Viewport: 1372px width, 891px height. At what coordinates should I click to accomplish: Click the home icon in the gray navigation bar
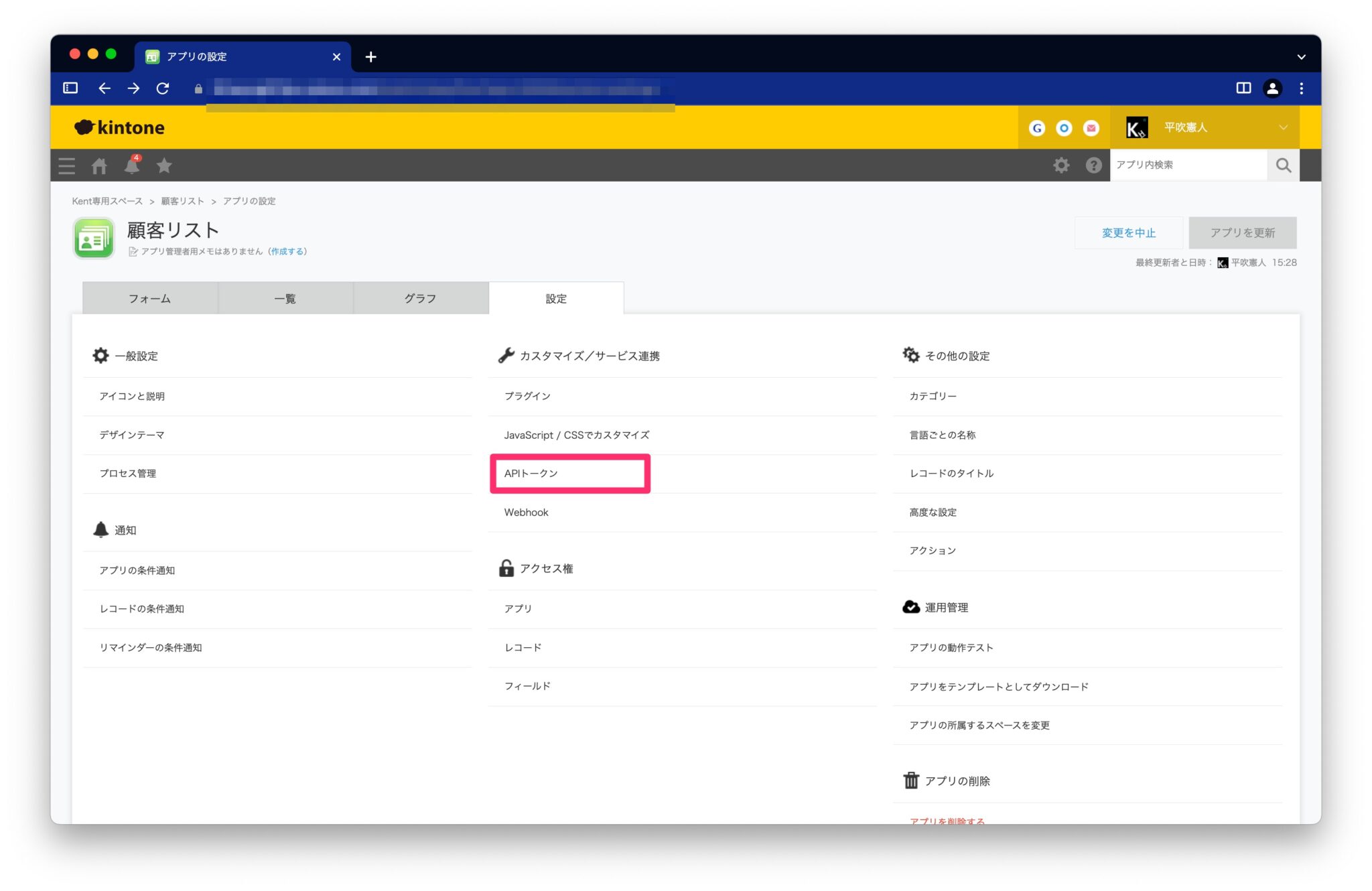[99, 165]
